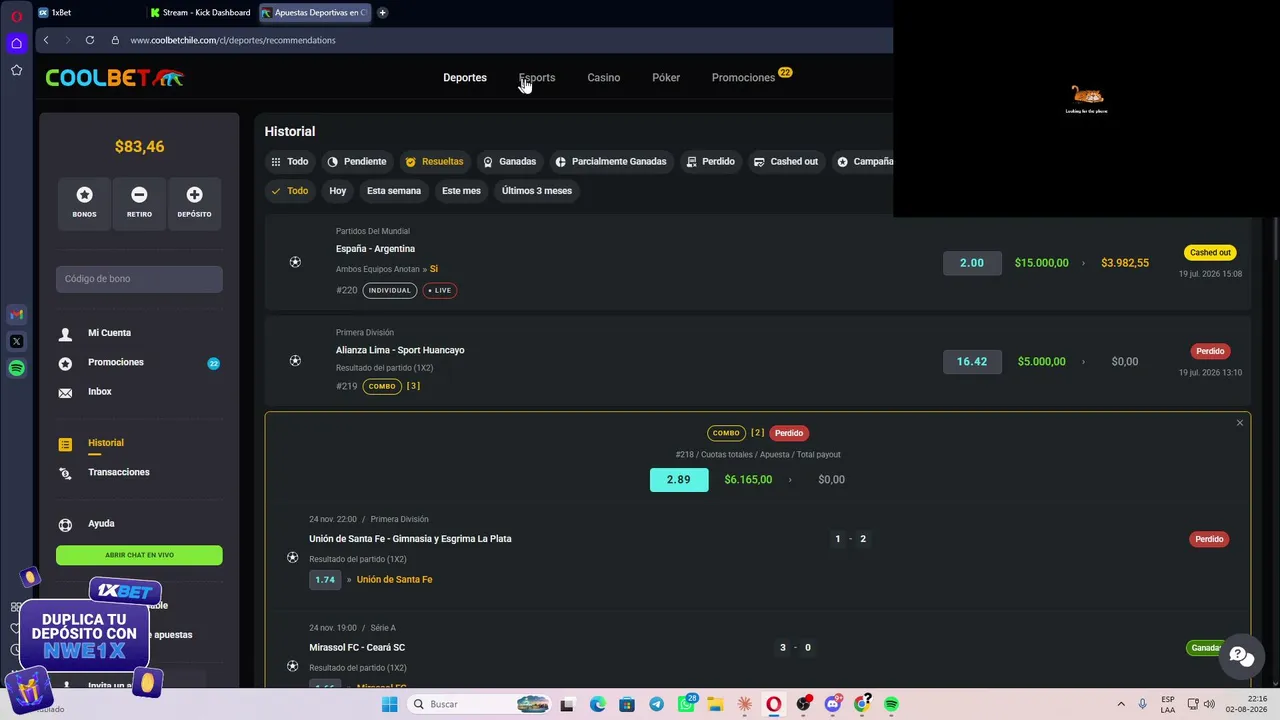Viewport: 1280px width, 720px height.
Task: Click the Opera sidebar home icon
Action: pyautogui.click(x=16, y=43)
